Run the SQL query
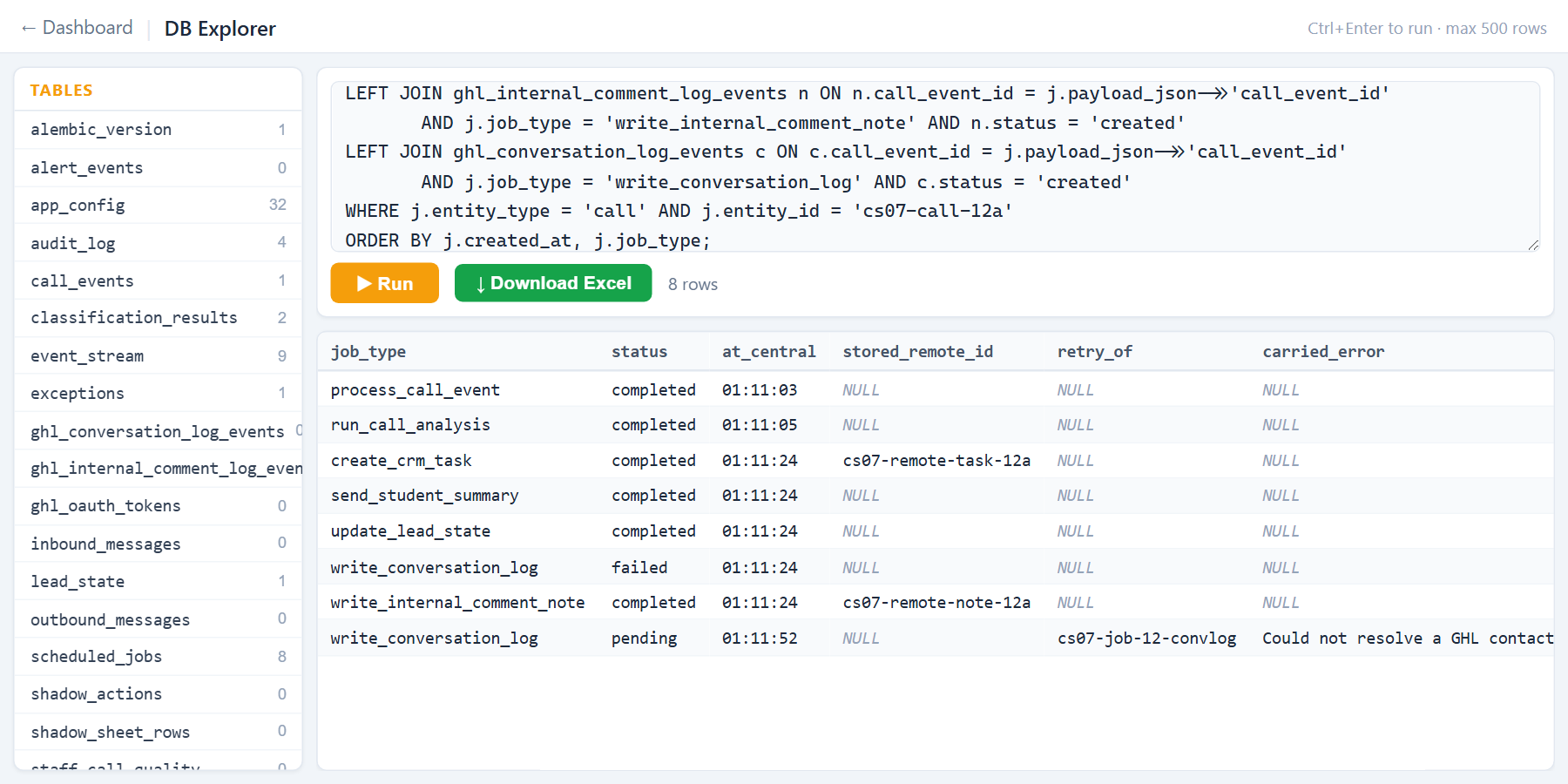Viewport: 1568px width, 784px height. point(384,283)
